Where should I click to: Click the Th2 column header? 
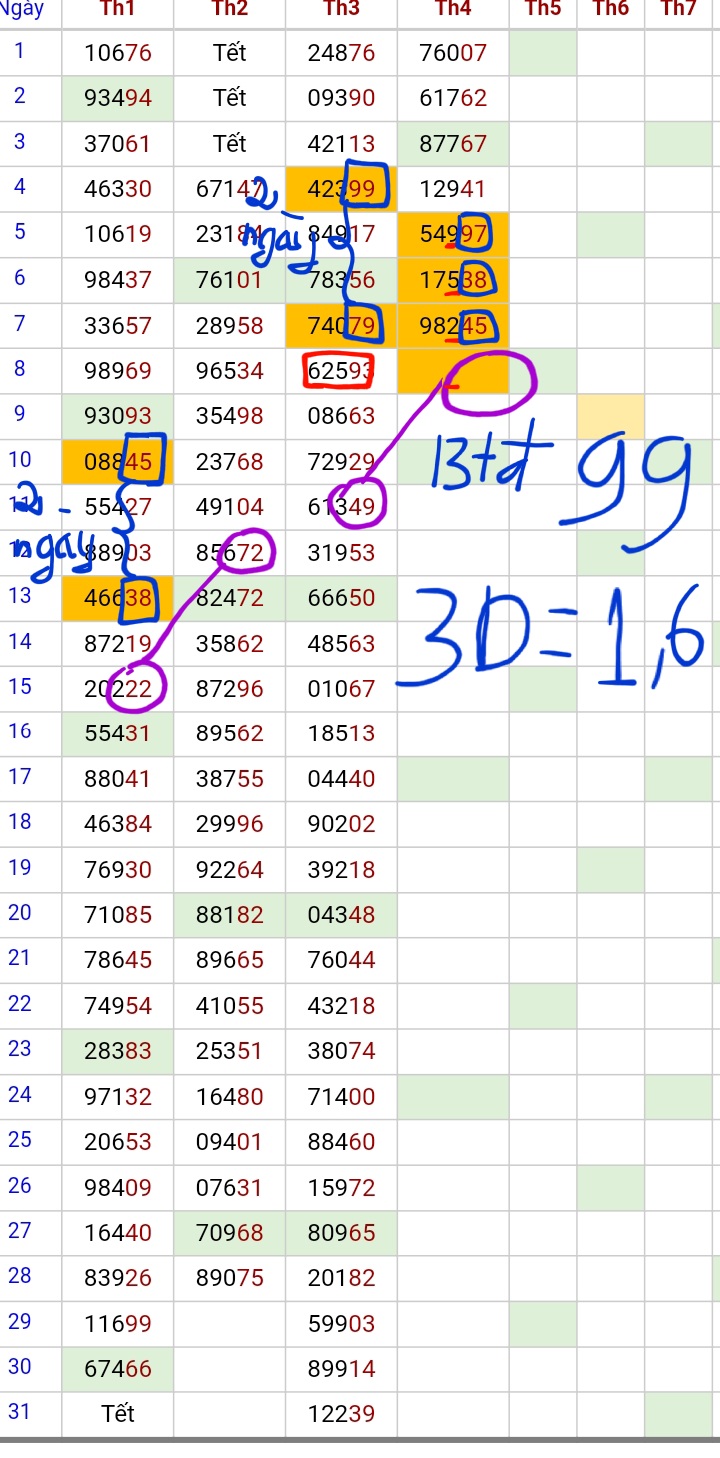(230, 9)
